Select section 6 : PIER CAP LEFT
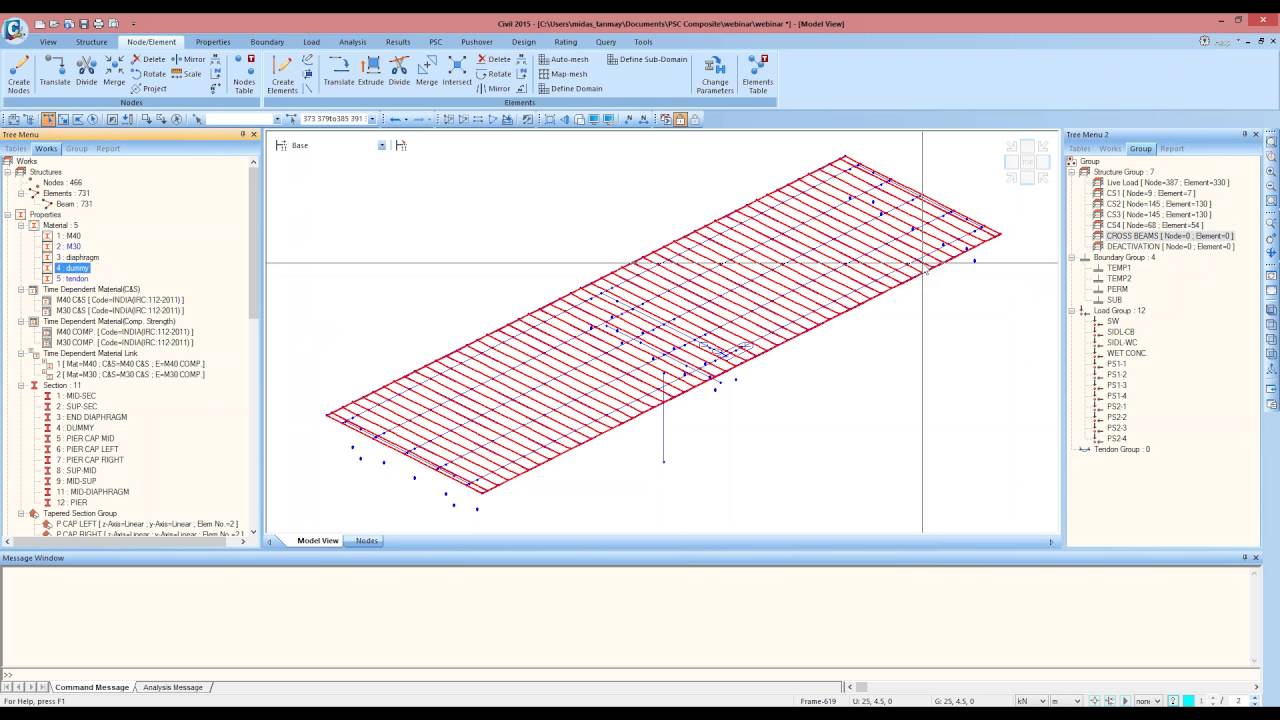This screenshot has height=720, width=1280. 86,449
